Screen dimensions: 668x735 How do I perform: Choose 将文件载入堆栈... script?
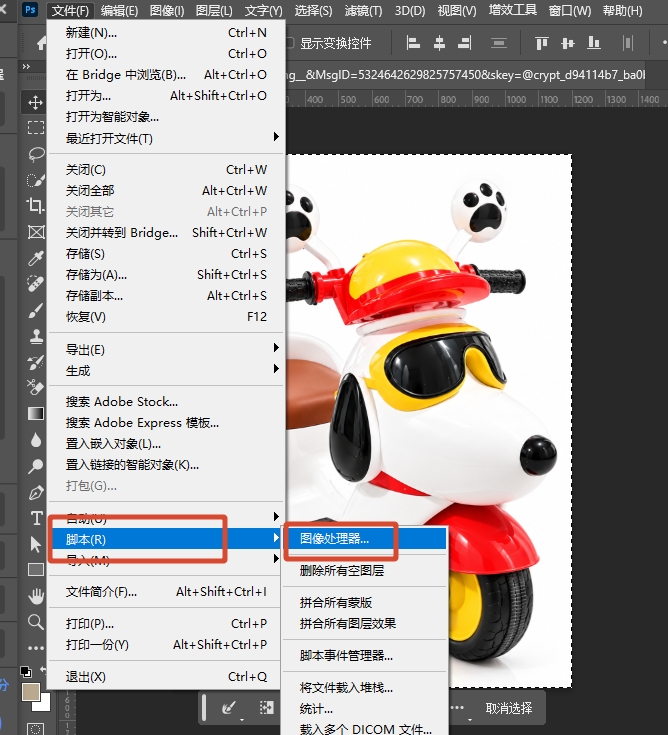pyautogui.click(x=365, y=688)
